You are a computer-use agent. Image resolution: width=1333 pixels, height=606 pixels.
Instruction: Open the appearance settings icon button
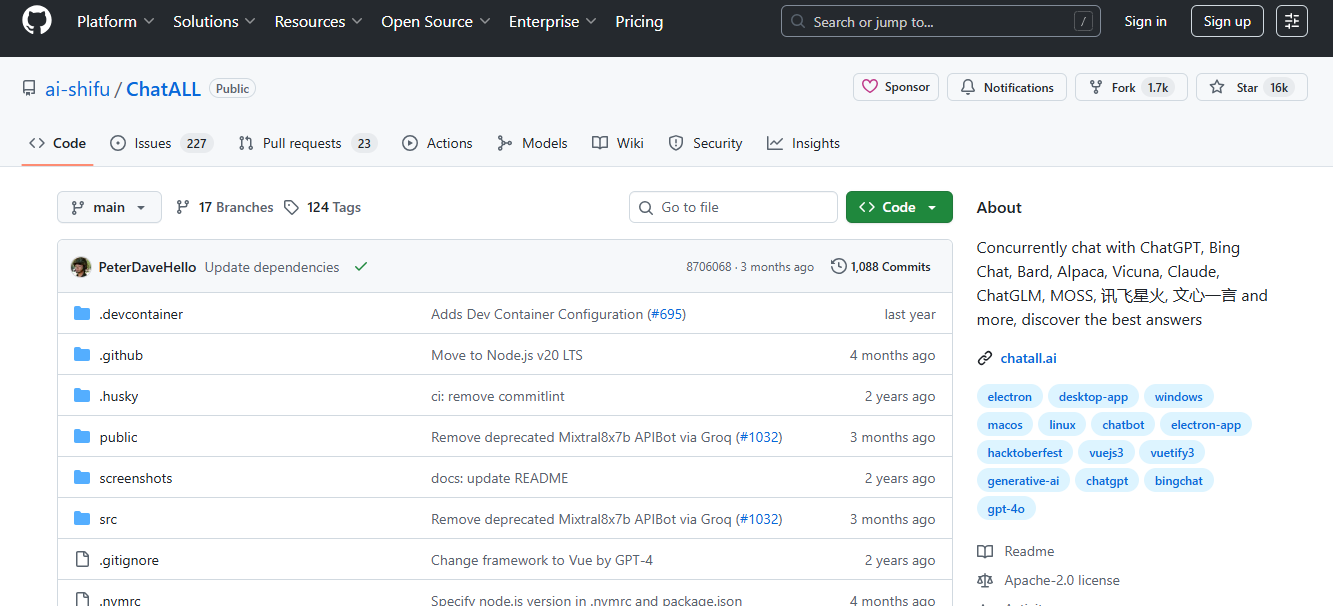pos(1292,21)
